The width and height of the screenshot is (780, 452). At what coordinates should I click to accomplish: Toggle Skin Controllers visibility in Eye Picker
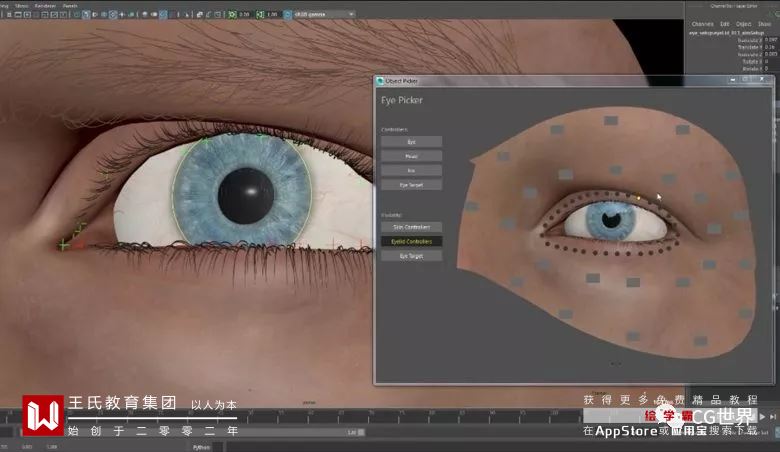[x=411, y=227]
